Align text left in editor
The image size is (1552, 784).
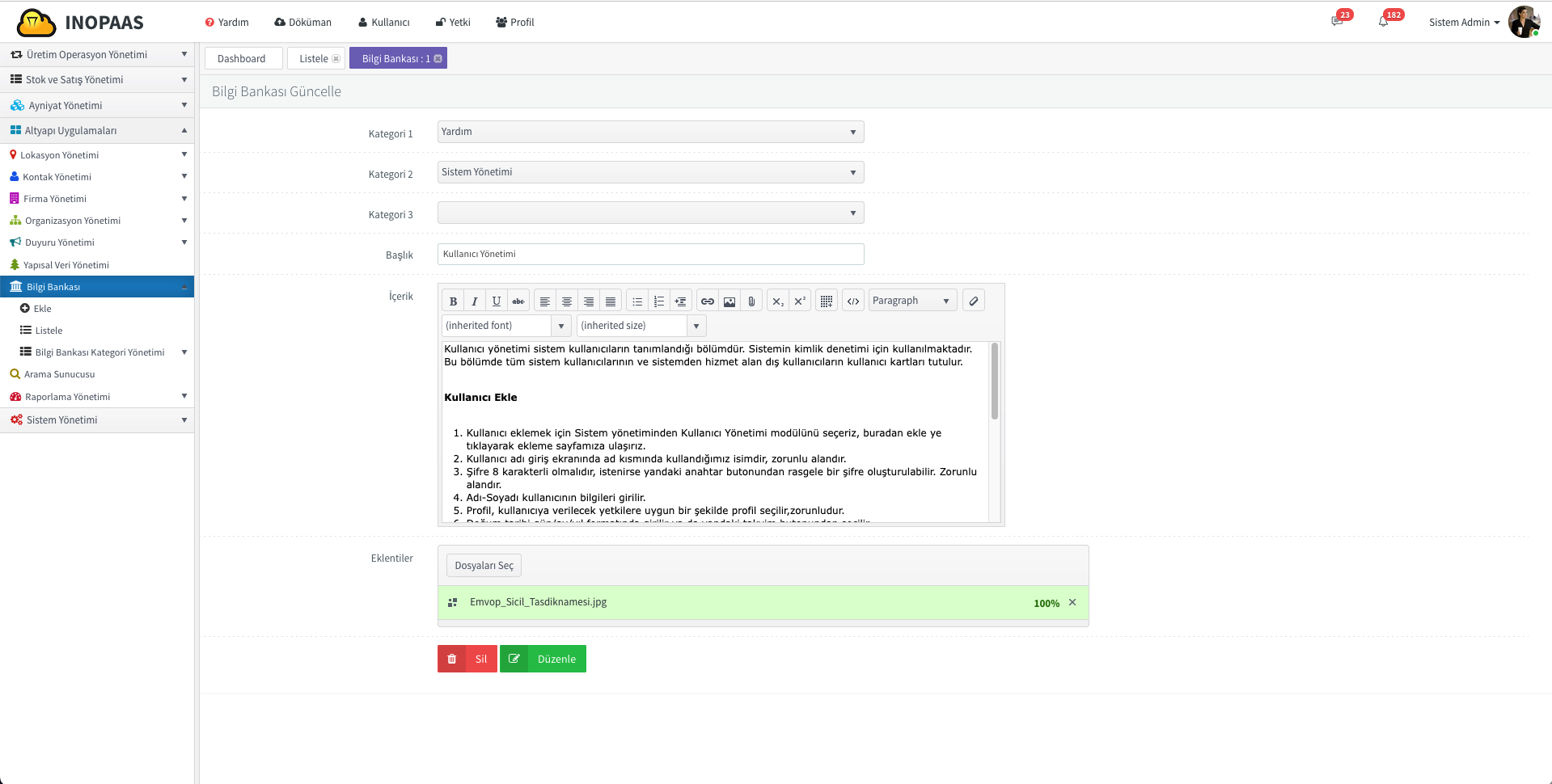[x=545, y=301]
